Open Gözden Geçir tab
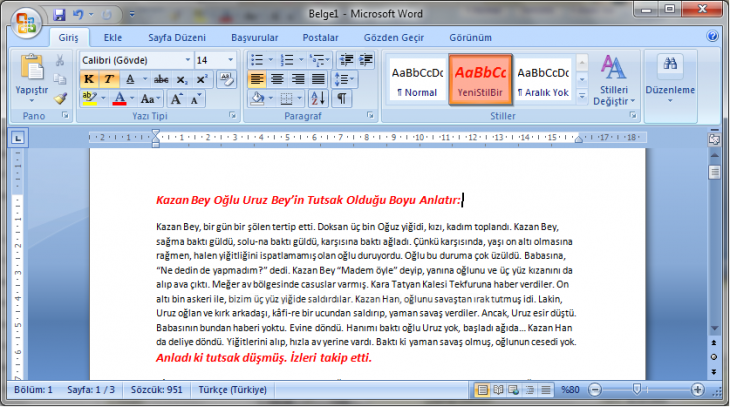This screenshot has width=730, height=407. click(394, 38)
